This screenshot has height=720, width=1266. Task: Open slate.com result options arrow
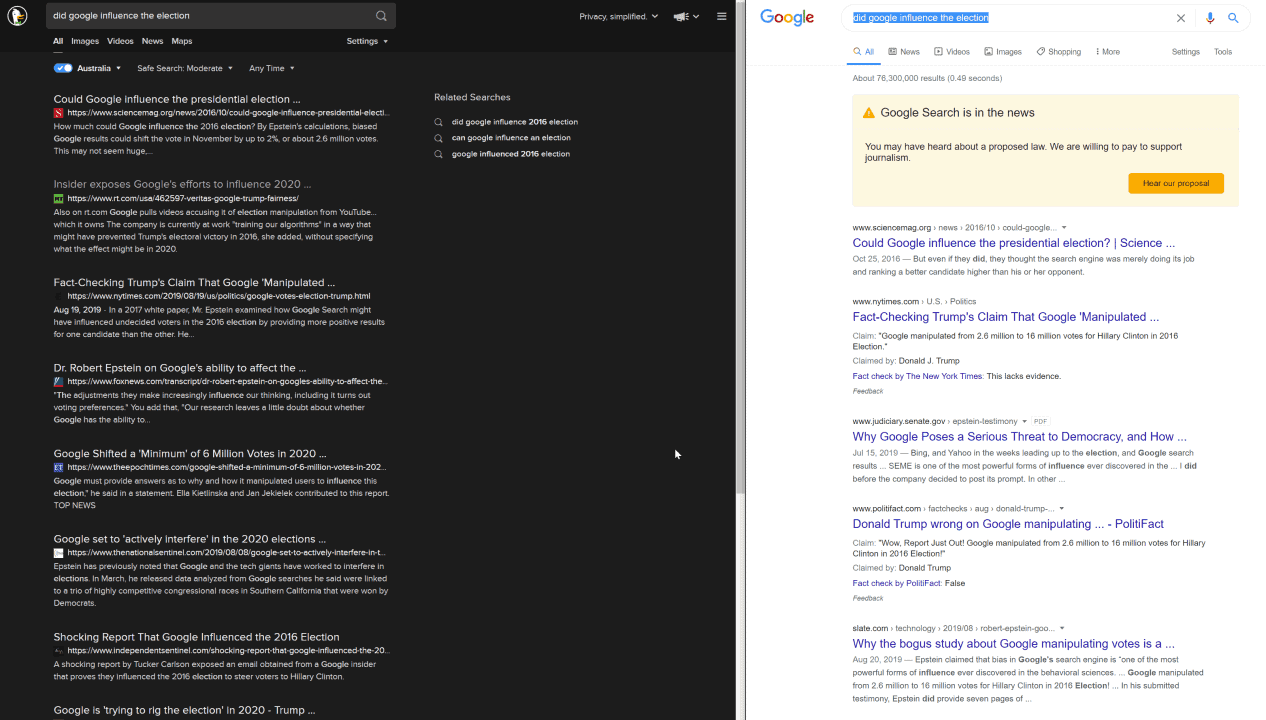1062,628
